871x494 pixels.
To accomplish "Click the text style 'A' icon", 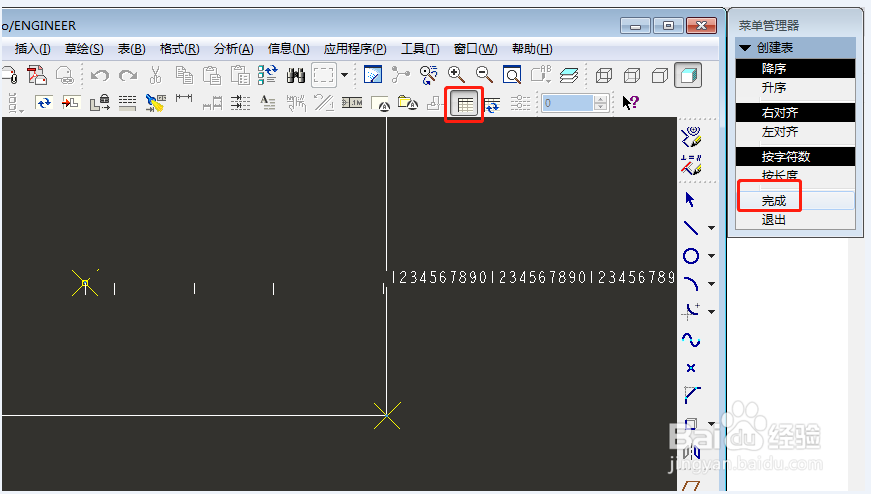I will coord(268,103).
